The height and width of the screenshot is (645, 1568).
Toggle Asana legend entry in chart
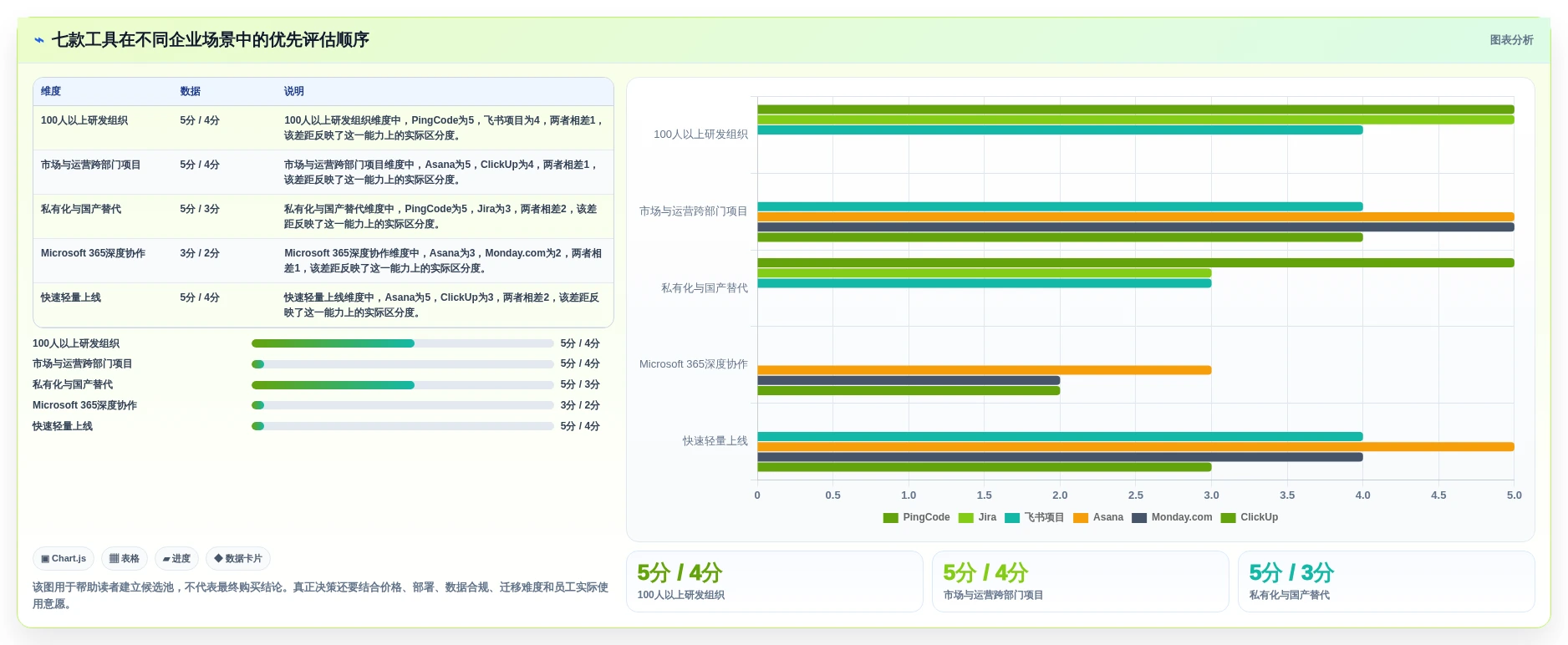point(1098,518)
